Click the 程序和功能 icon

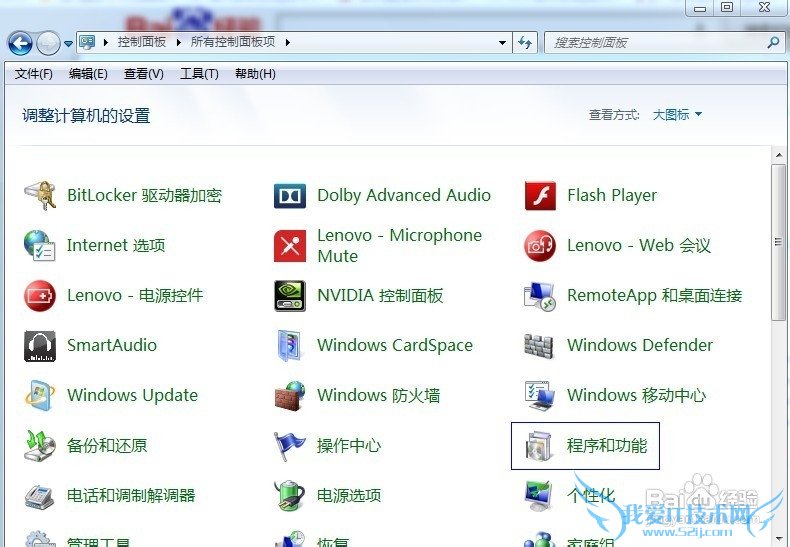pos(540,446)
